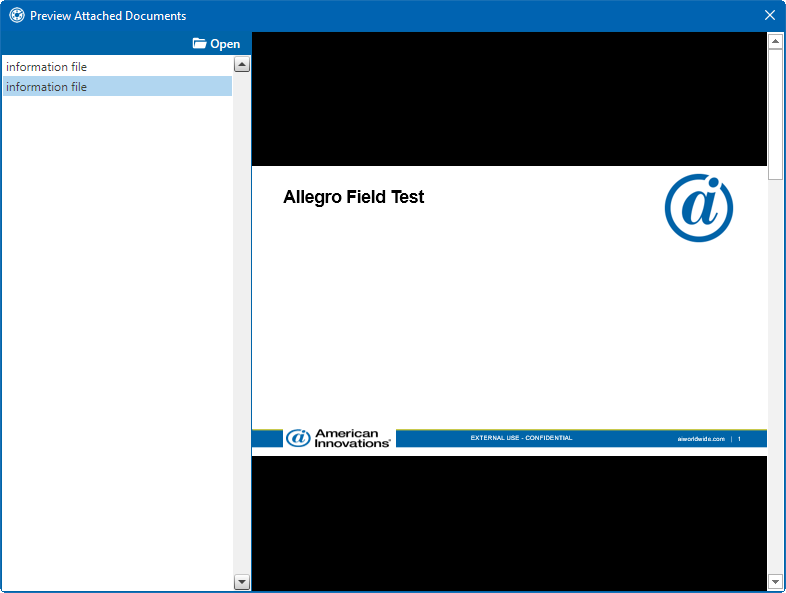This screenshot has height=593, width=786.
Task: Click the American Innovations footer logo
Action: (339, 438)
